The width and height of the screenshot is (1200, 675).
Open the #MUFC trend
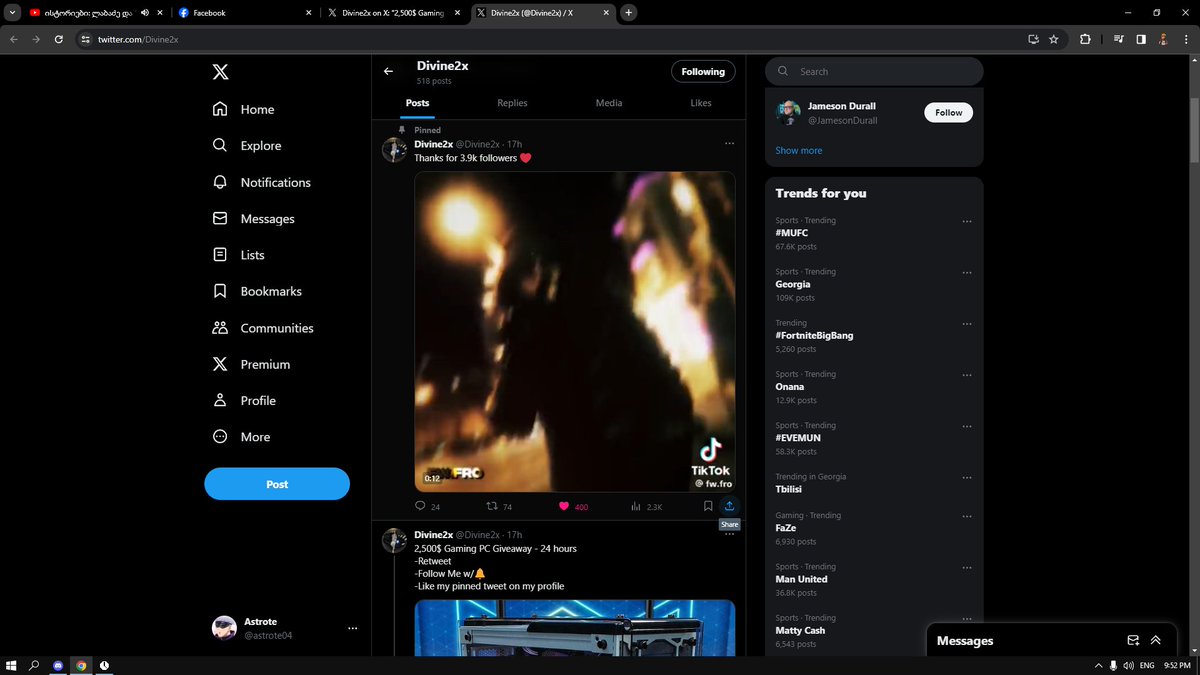point(792,233)
